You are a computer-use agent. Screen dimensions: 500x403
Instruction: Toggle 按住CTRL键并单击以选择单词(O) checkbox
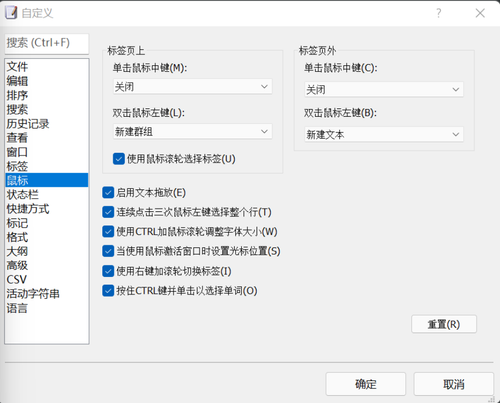tap(108, 291)
